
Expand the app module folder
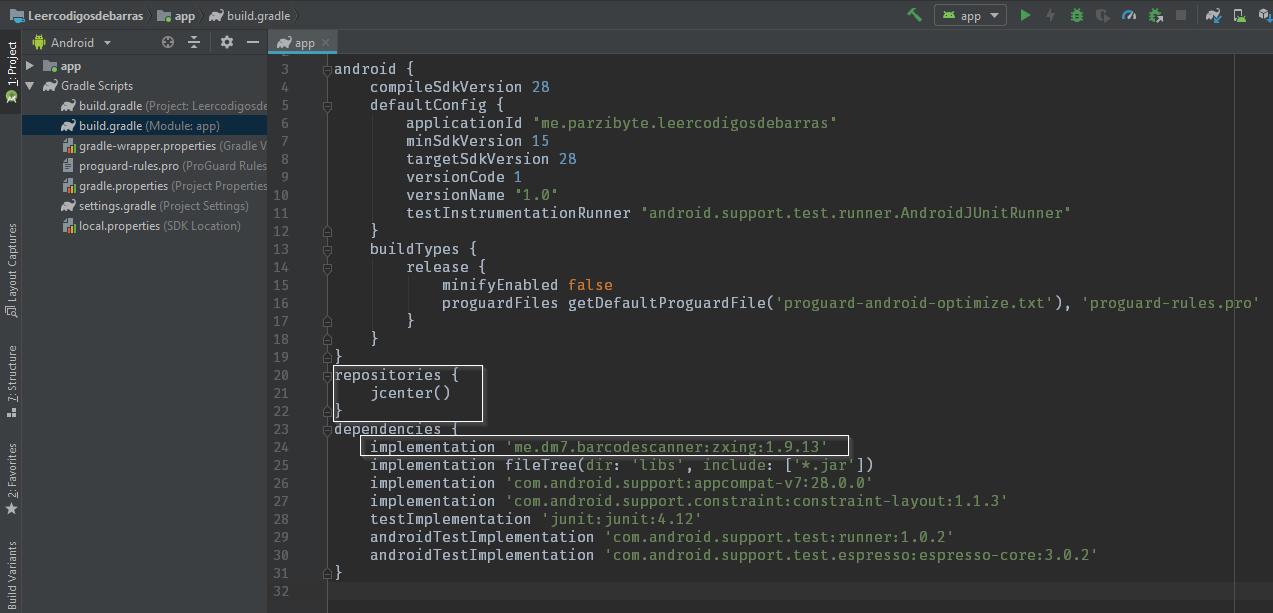[x=30, y=66]
